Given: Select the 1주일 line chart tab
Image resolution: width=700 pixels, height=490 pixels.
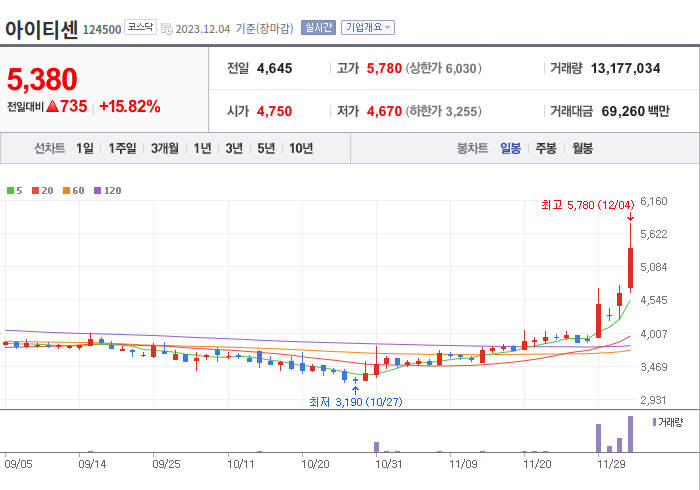Looking at the screenshot, I should (x=122, y=148).
